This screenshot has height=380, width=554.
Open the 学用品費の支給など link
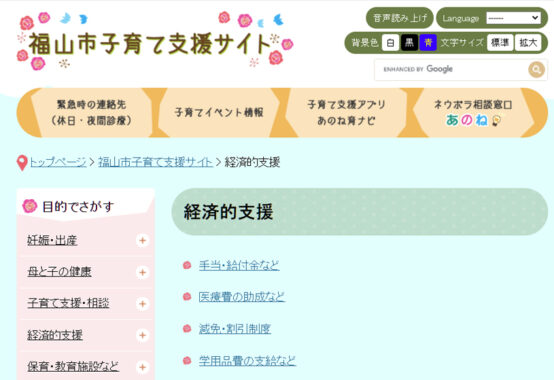pyautogui.click(x=247, y=361)
